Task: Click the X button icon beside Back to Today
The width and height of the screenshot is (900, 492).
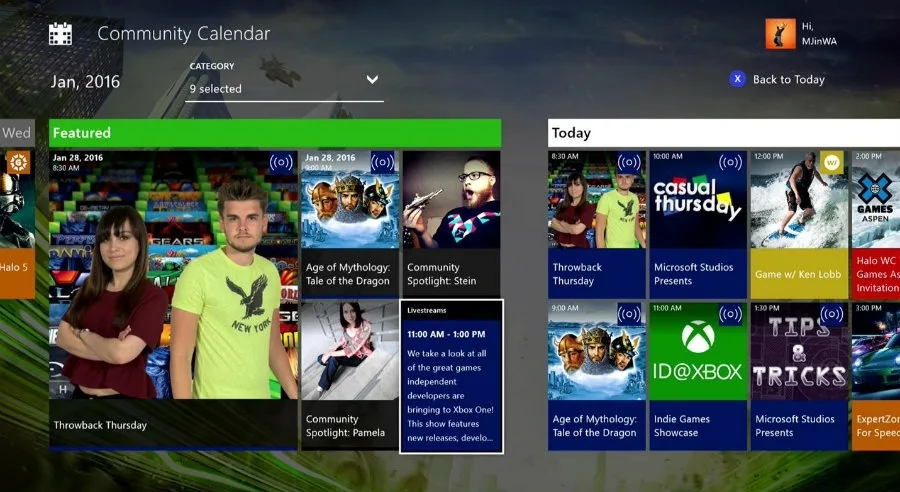Action: (x=737, y=79)
